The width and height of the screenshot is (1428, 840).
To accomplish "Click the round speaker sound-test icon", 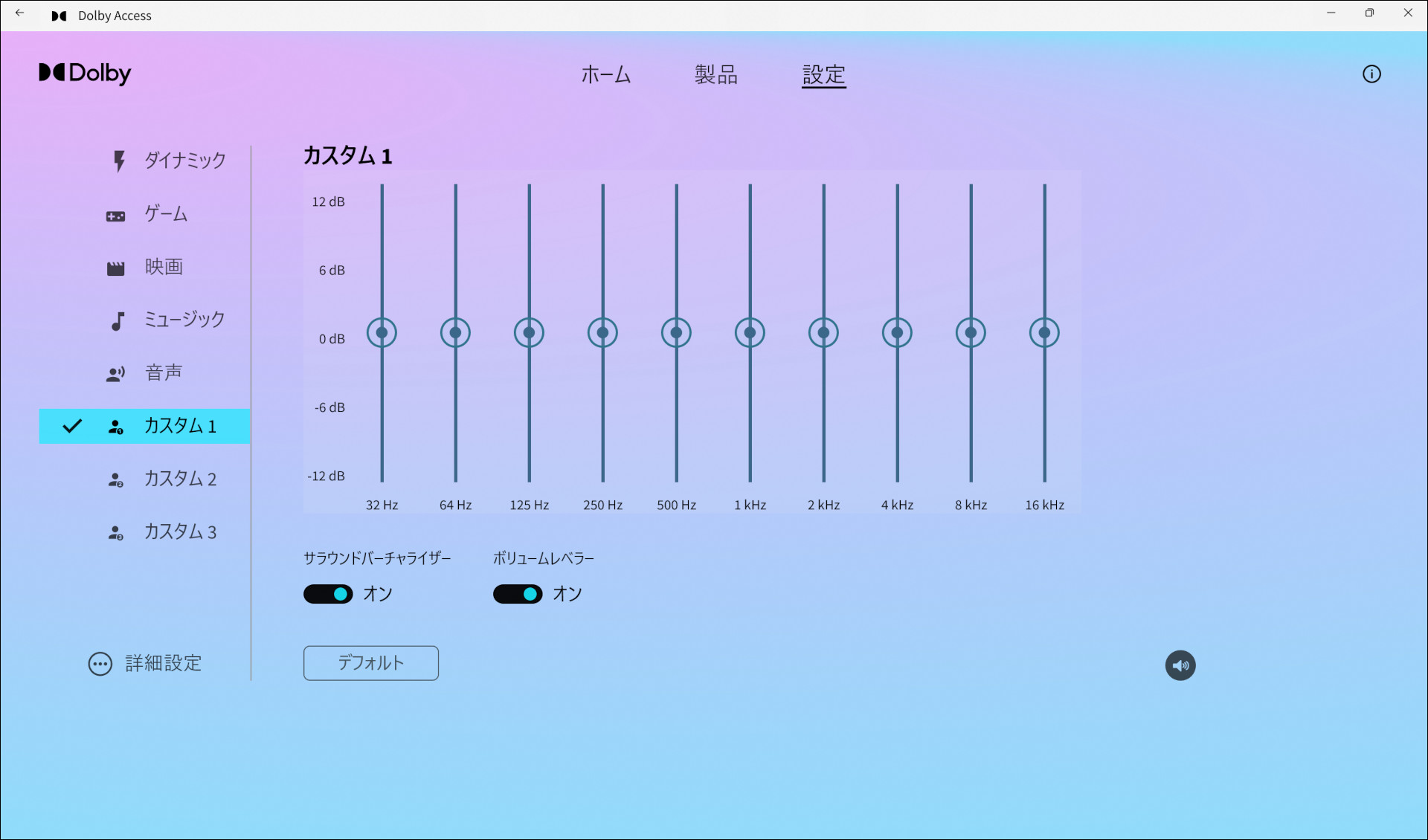I will point(1180,665).
